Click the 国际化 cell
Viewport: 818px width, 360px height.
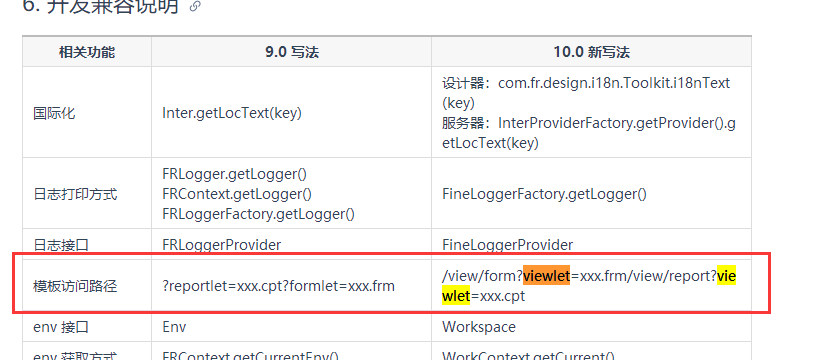coord(87,113)
